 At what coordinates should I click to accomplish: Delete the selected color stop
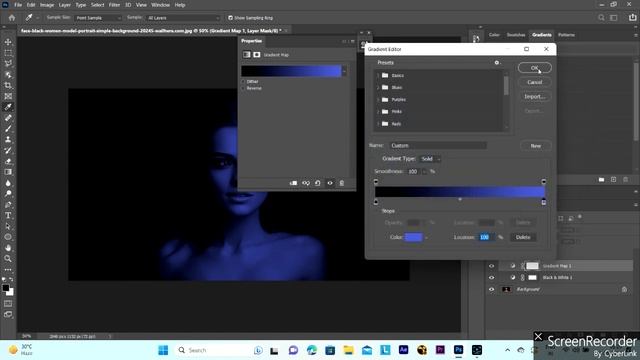tap(523, 237)
